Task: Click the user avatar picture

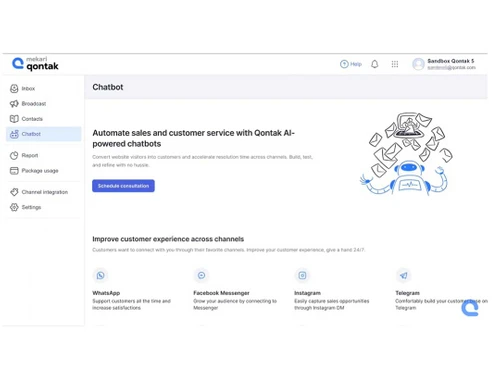Action: (x=418, y=64)
